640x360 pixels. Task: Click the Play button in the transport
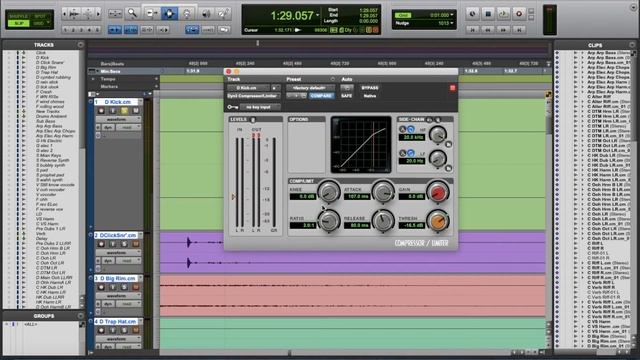pos(503,13)
